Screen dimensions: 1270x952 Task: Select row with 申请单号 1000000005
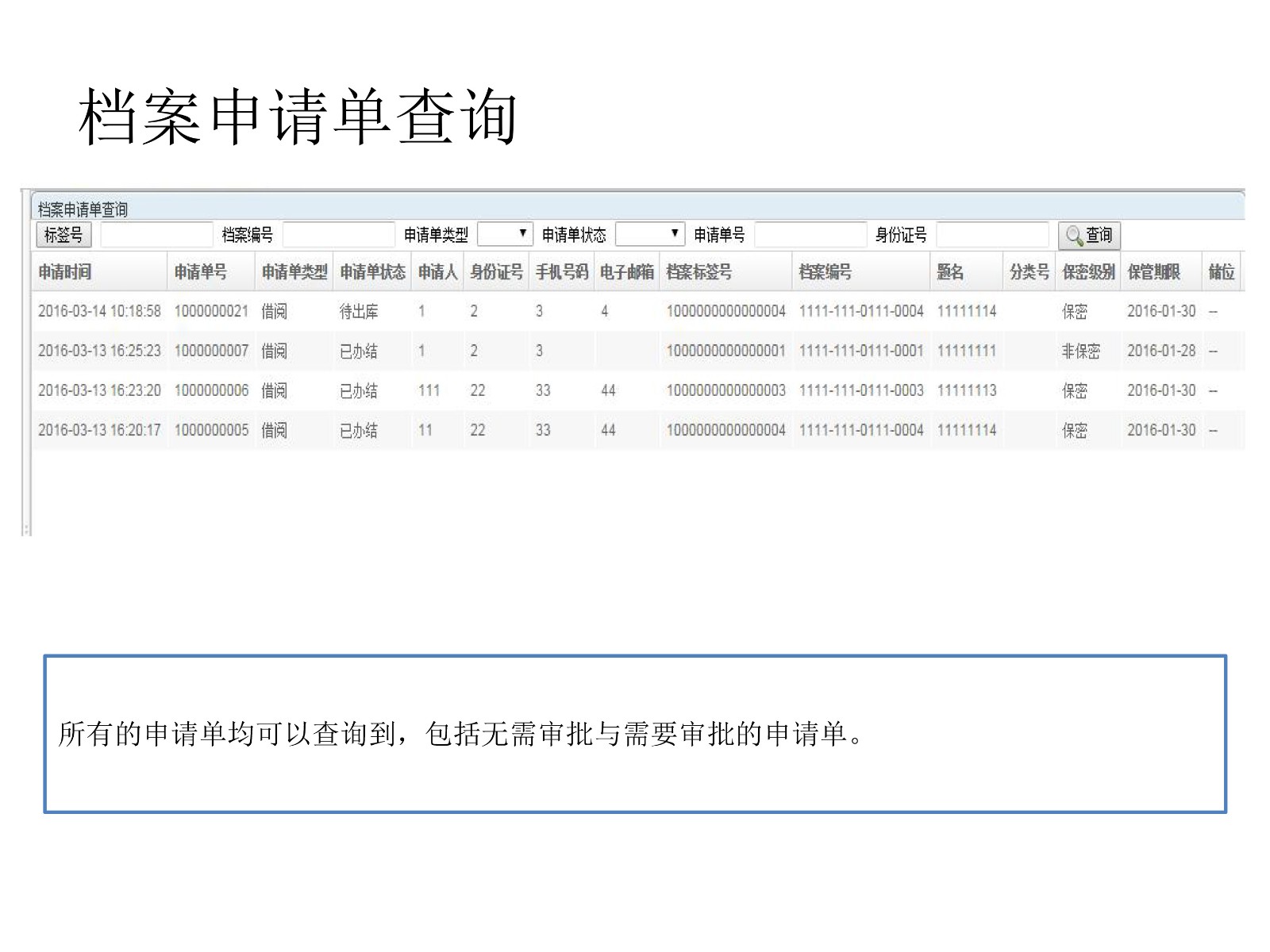coord(211,430)
